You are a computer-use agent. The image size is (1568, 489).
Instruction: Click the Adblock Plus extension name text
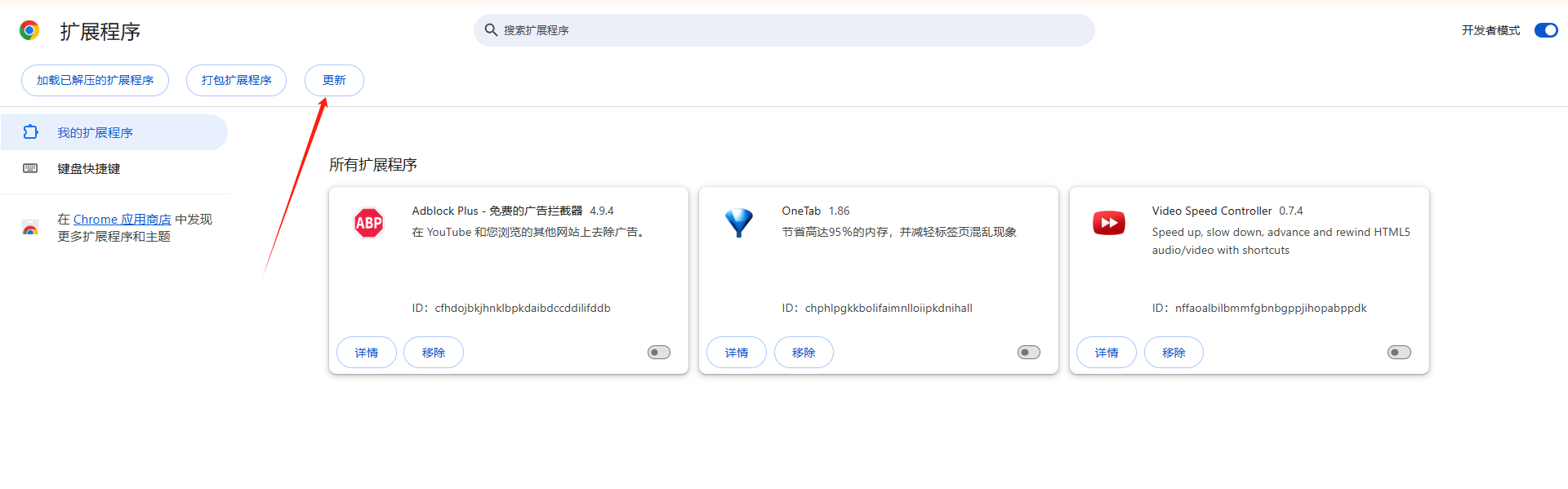point(497,211)
